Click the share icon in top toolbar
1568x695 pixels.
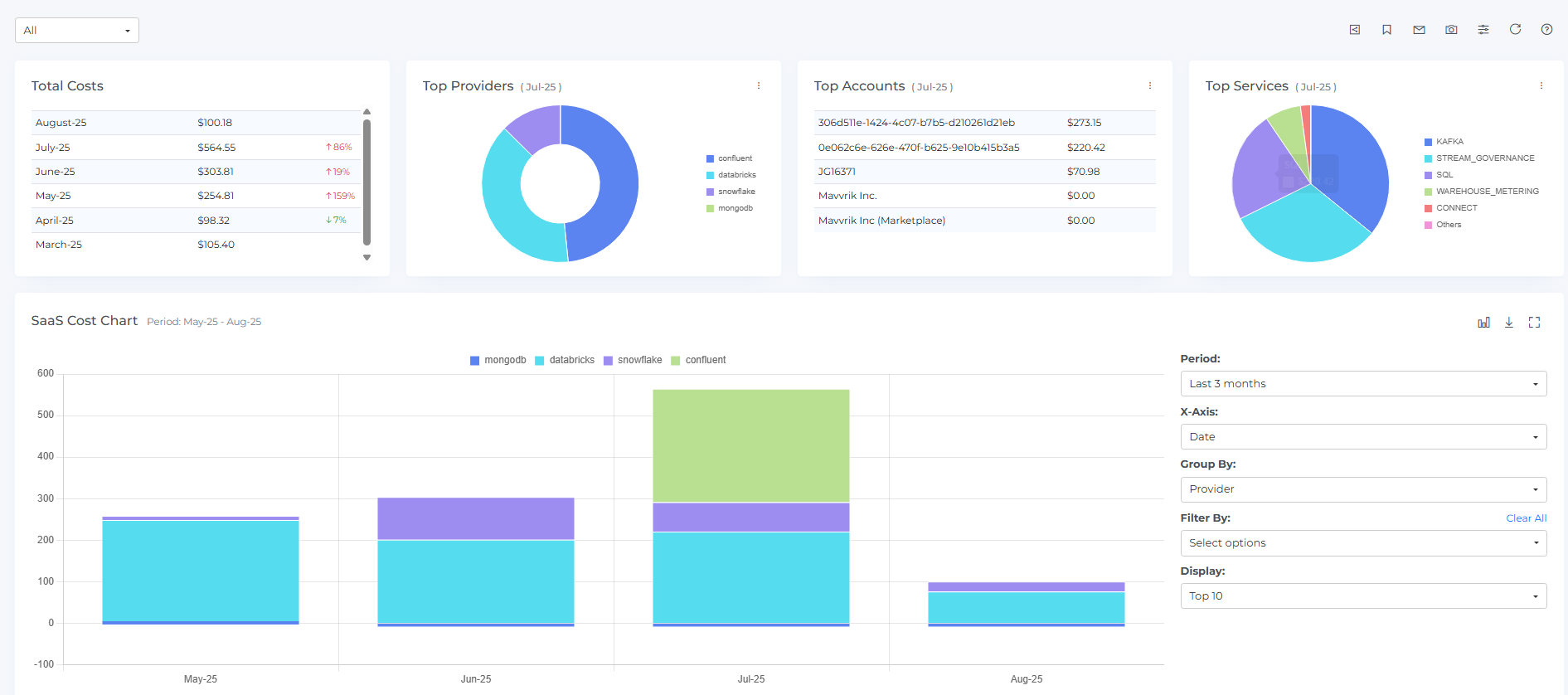click(x=1354, y=30)
